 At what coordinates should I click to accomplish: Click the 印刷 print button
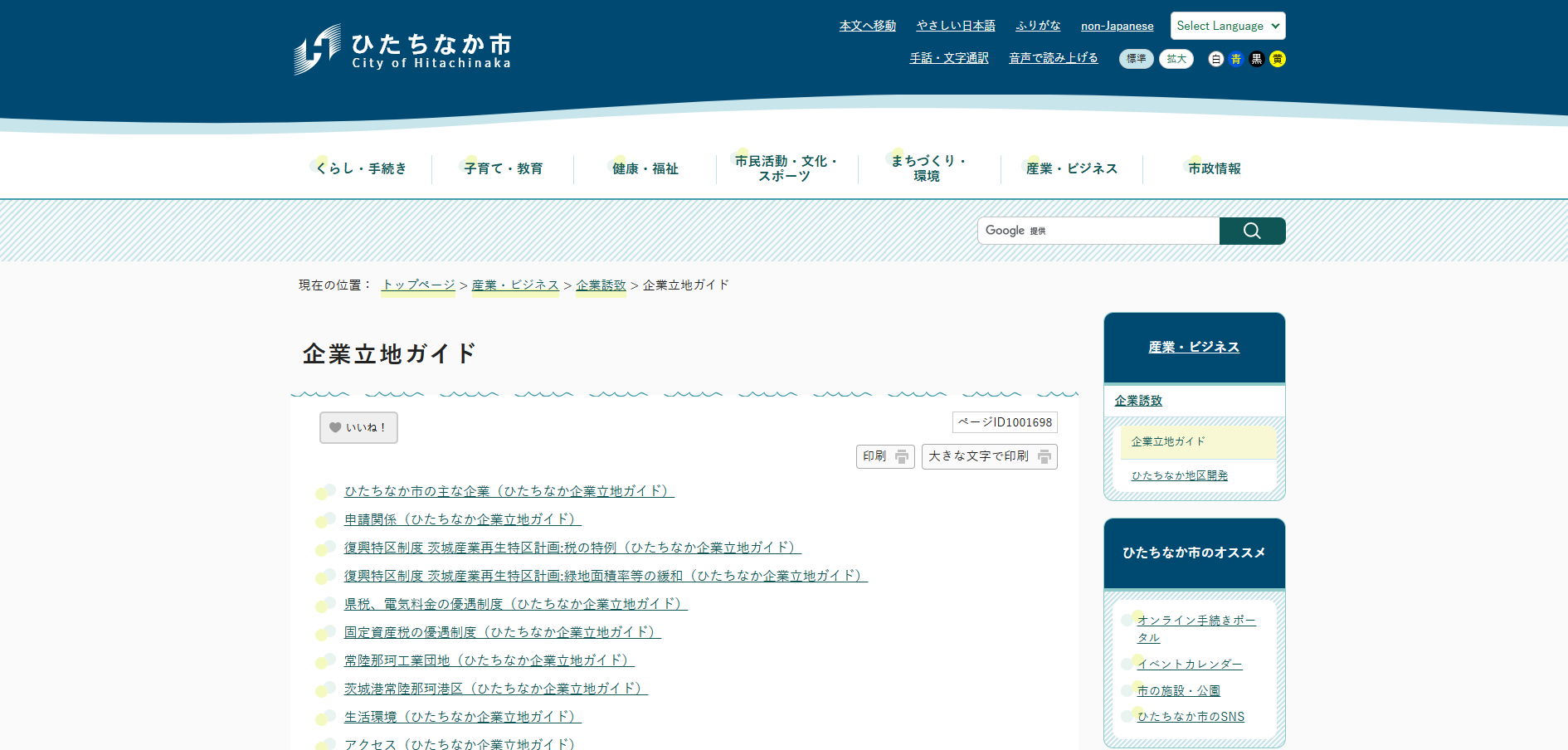[x=885, y=456]
